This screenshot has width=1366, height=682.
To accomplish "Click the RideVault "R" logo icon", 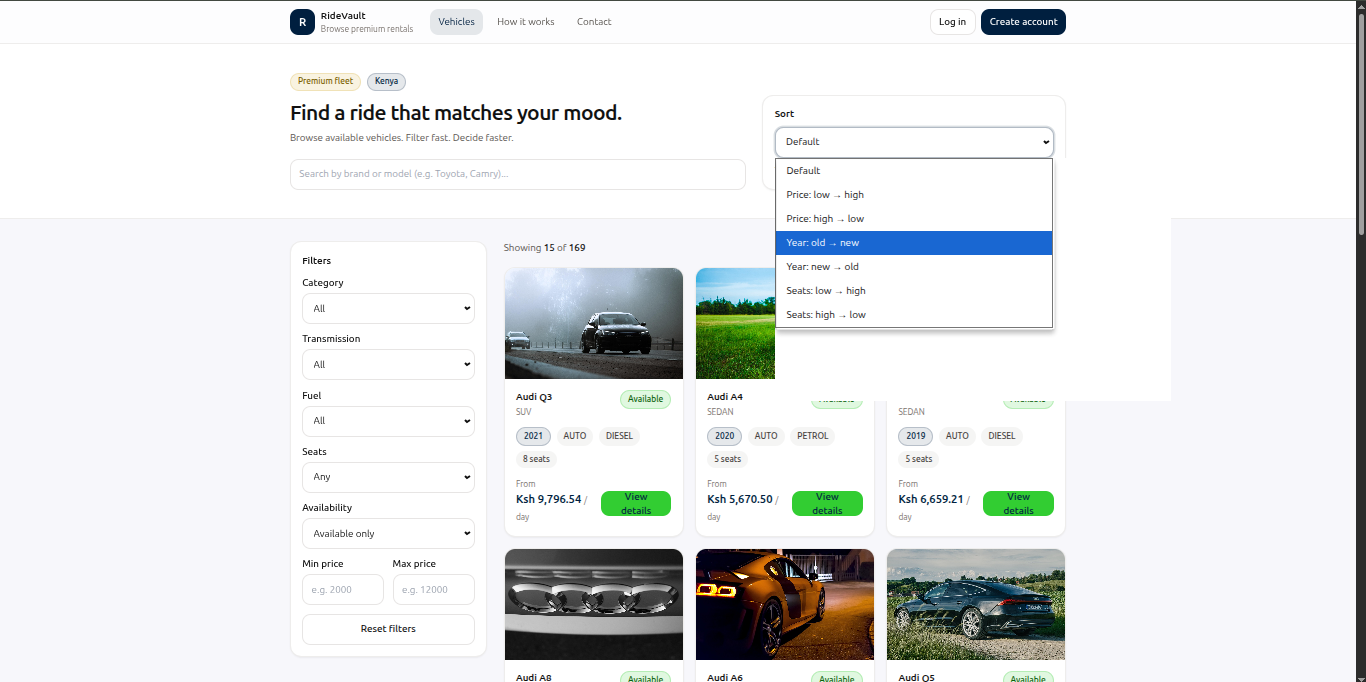I will [302, 21].
